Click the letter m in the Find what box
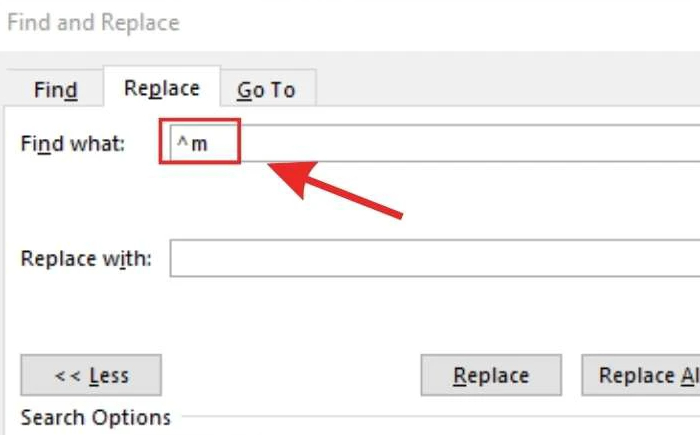Image resolution: width=700 pixels, height=435 pixels. point(199,145)
